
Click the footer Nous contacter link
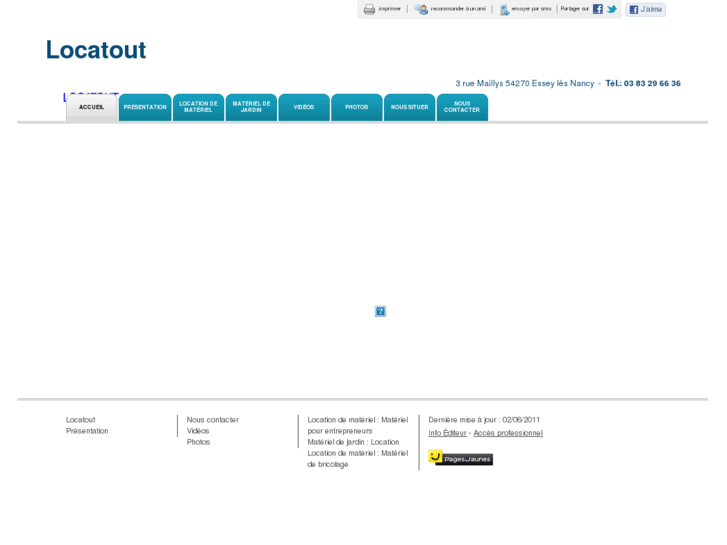tap(213, 420)
